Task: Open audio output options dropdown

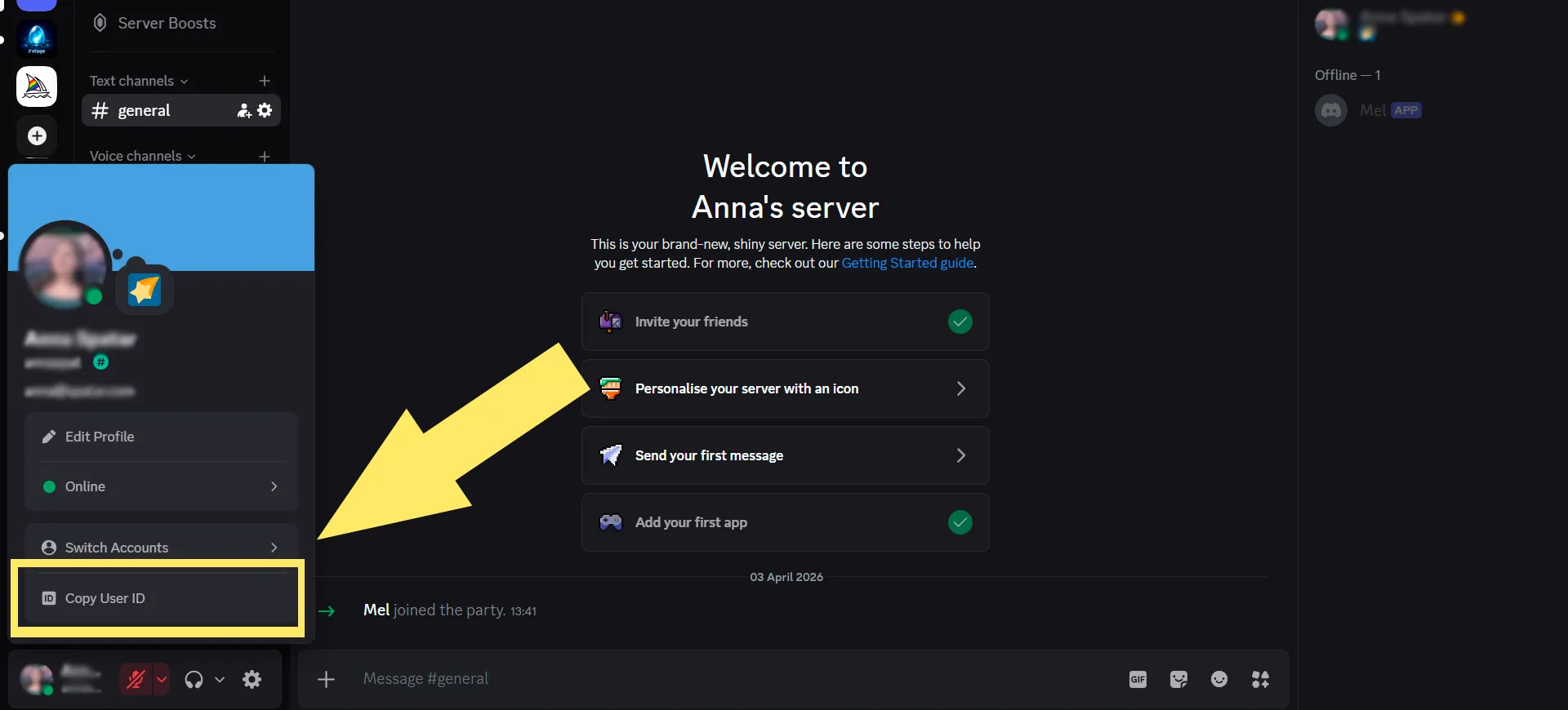Action: pyautogui.click(x=220, y=679)
